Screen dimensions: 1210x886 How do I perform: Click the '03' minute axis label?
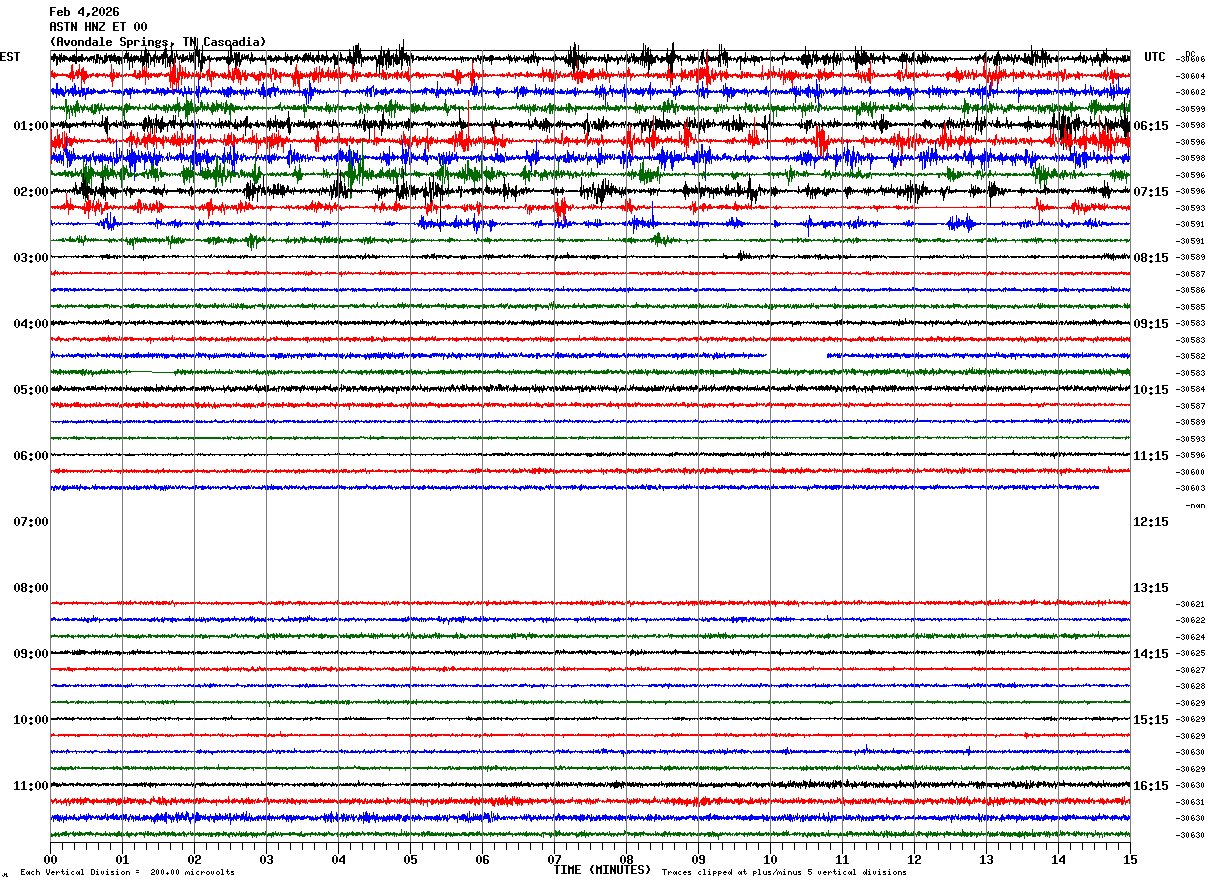point(266,860)
